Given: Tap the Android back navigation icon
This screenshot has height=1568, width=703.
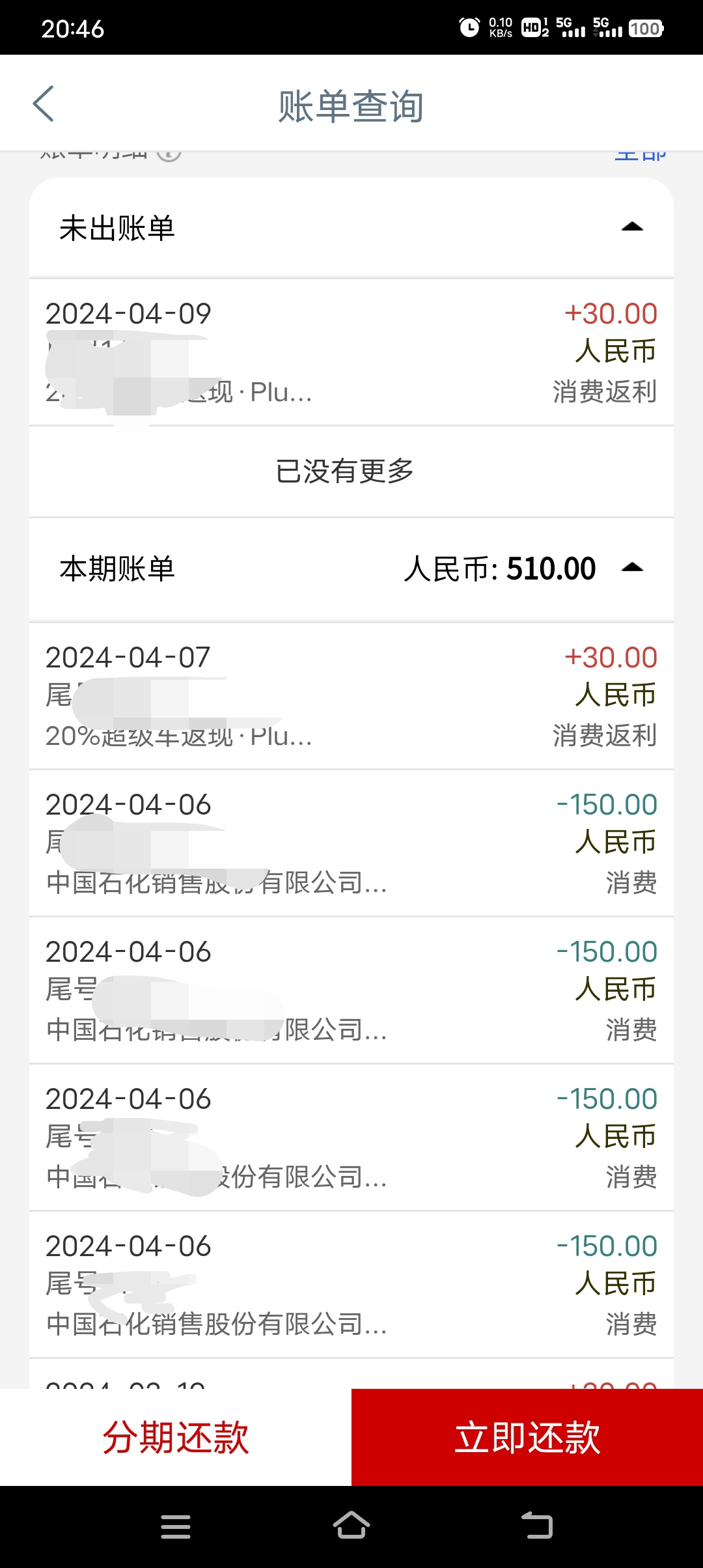Looking at the screenshot, I should (x=537, y=1526).
